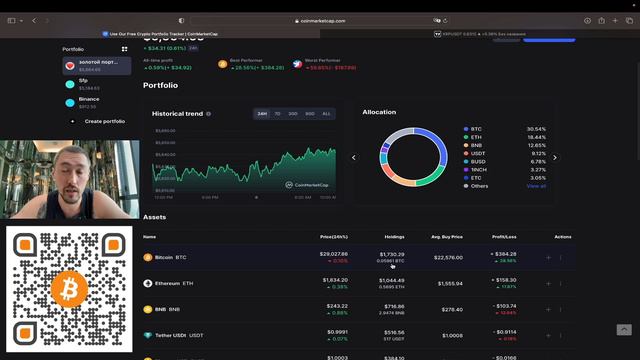Add a transaction to BNB row

548,309
